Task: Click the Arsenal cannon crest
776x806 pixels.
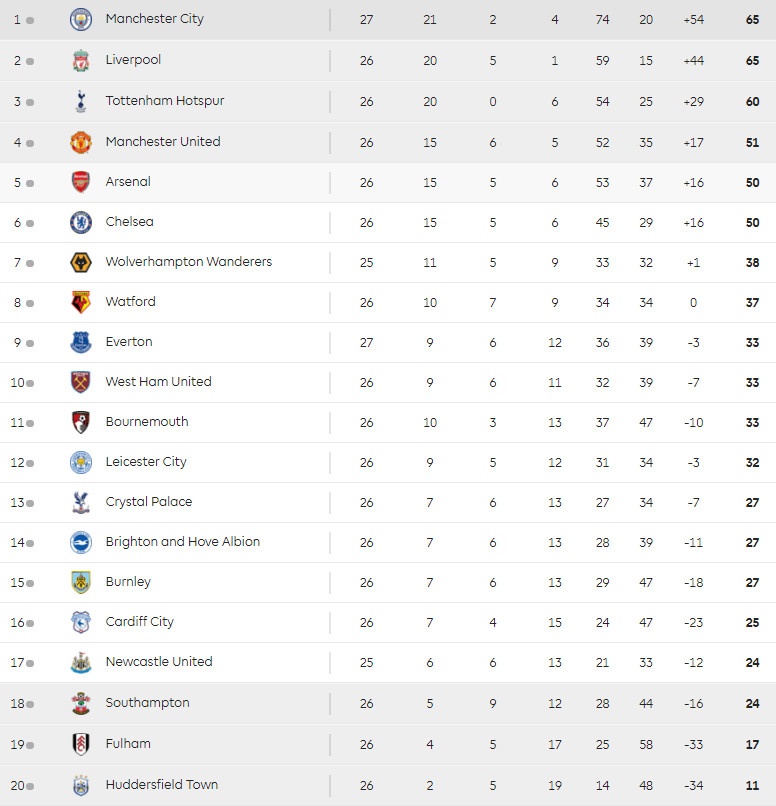Action: (81, 182)
